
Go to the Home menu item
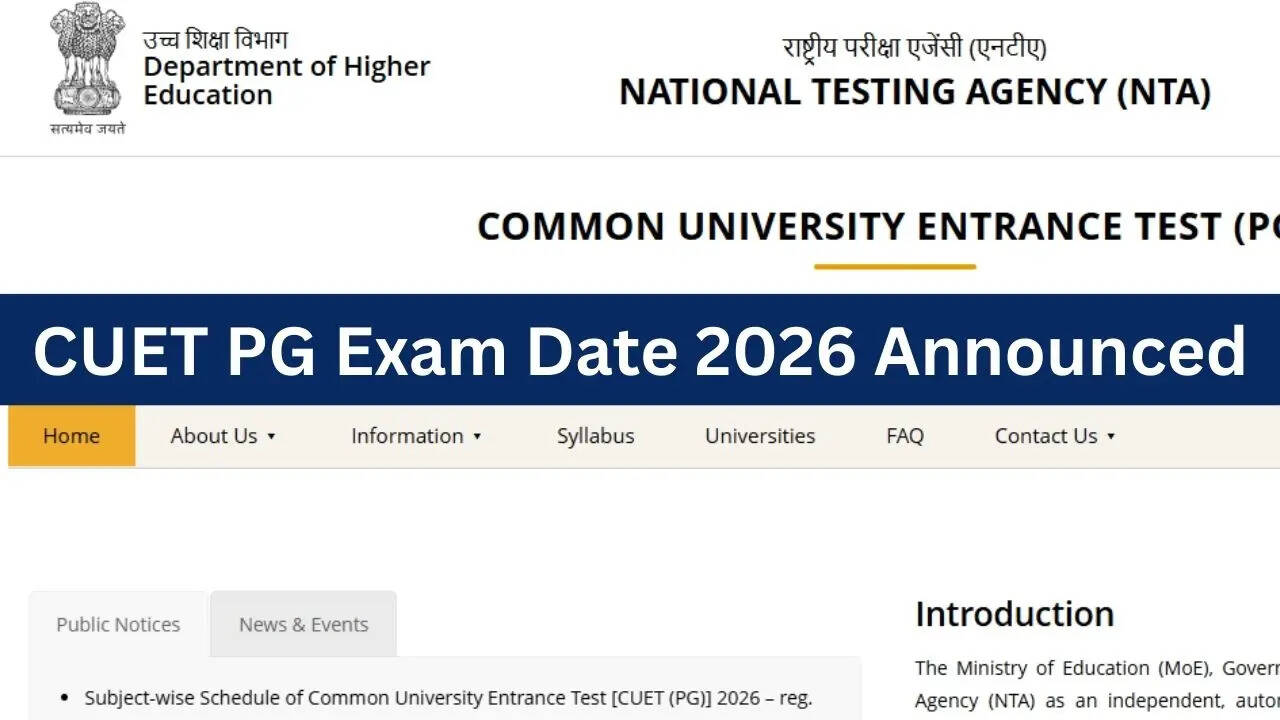coord(71,436)
